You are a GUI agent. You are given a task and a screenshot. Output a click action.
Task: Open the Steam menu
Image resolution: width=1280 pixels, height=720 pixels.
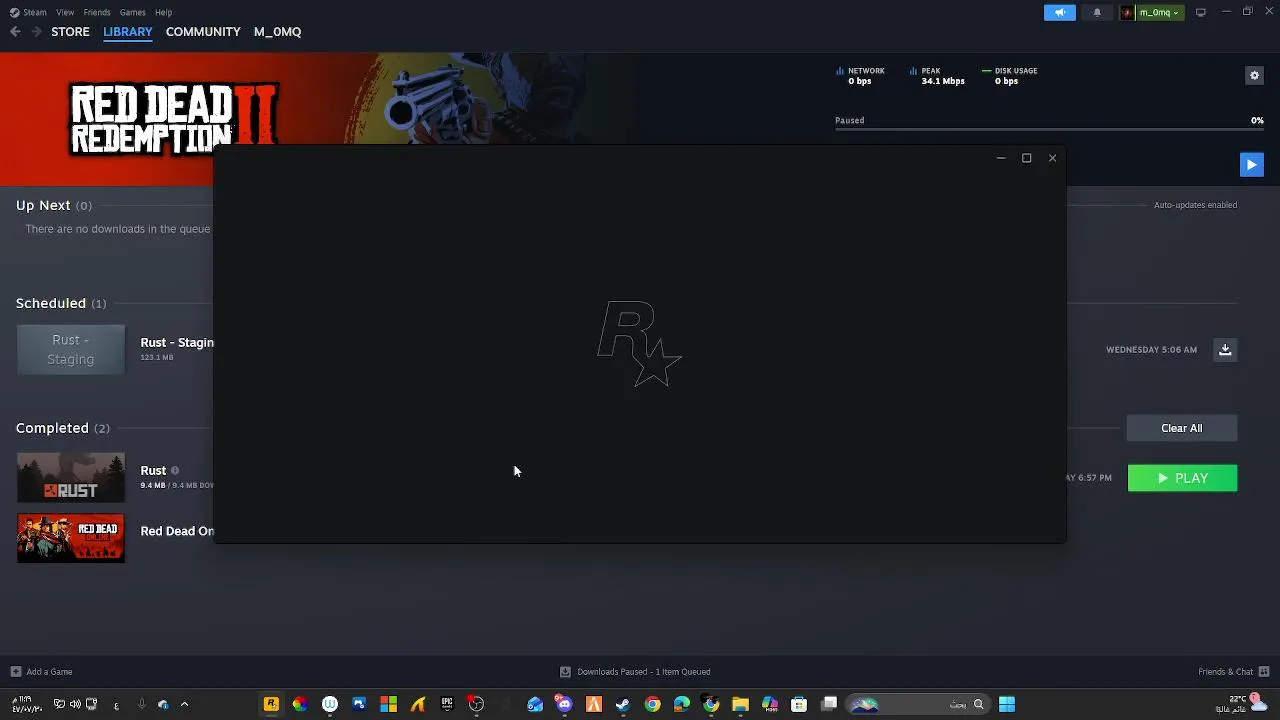[x=29, y=12]
